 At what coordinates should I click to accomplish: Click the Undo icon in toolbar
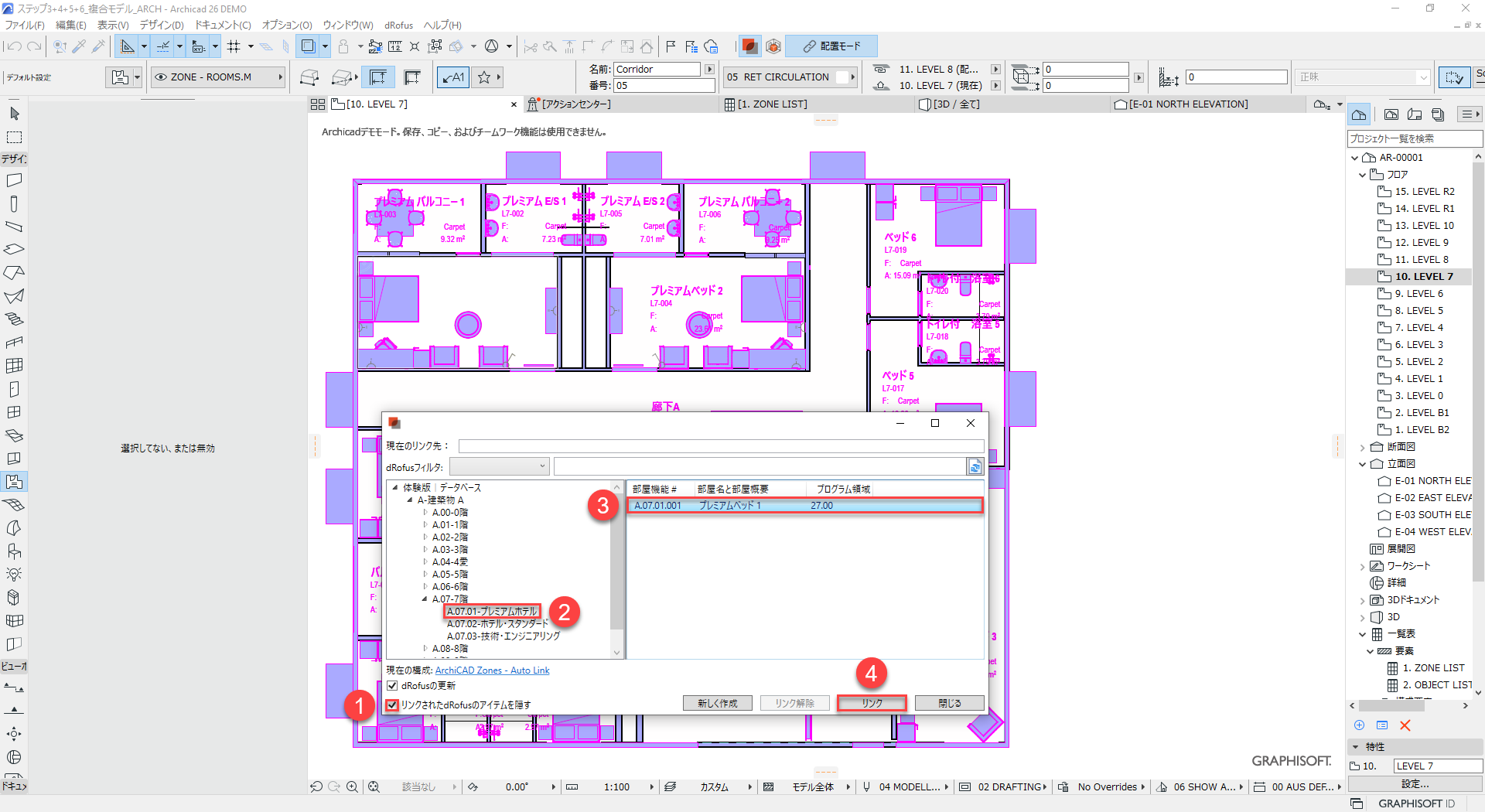pos(13,46)
